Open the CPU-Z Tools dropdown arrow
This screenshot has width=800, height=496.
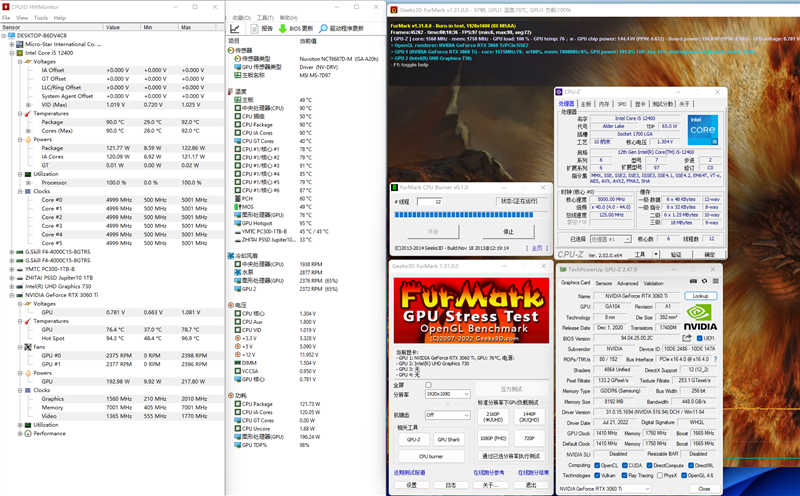click(656, 254)
